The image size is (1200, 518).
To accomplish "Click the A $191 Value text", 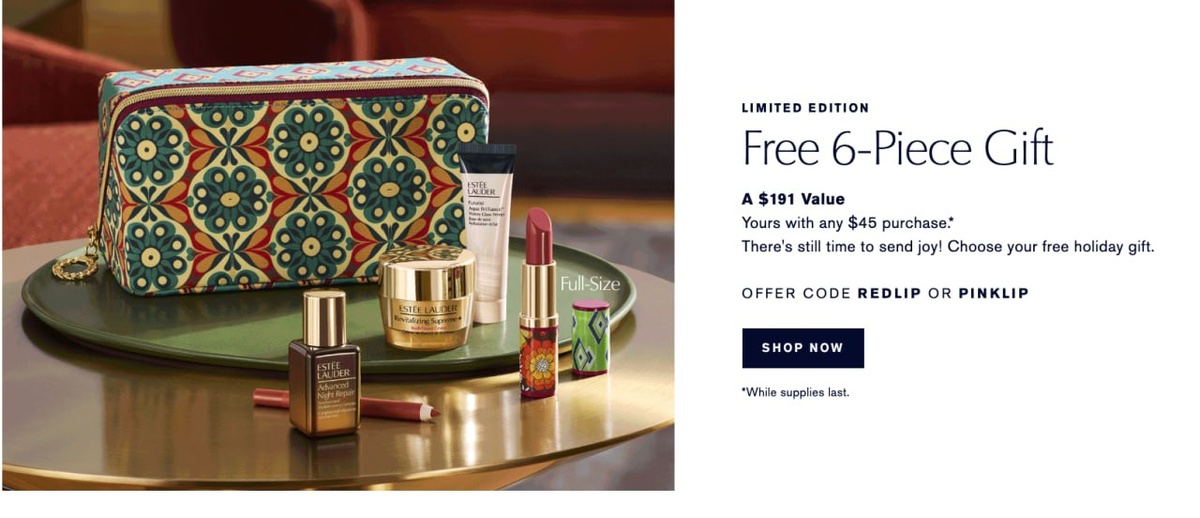I will pos(793,199).
